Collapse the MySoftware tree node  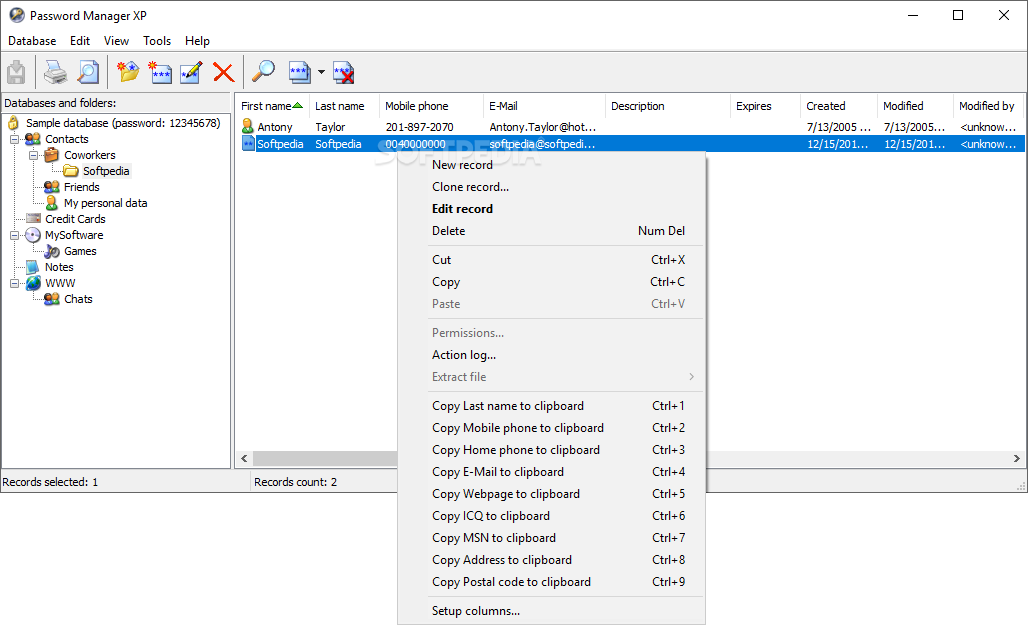pos(14,235)
